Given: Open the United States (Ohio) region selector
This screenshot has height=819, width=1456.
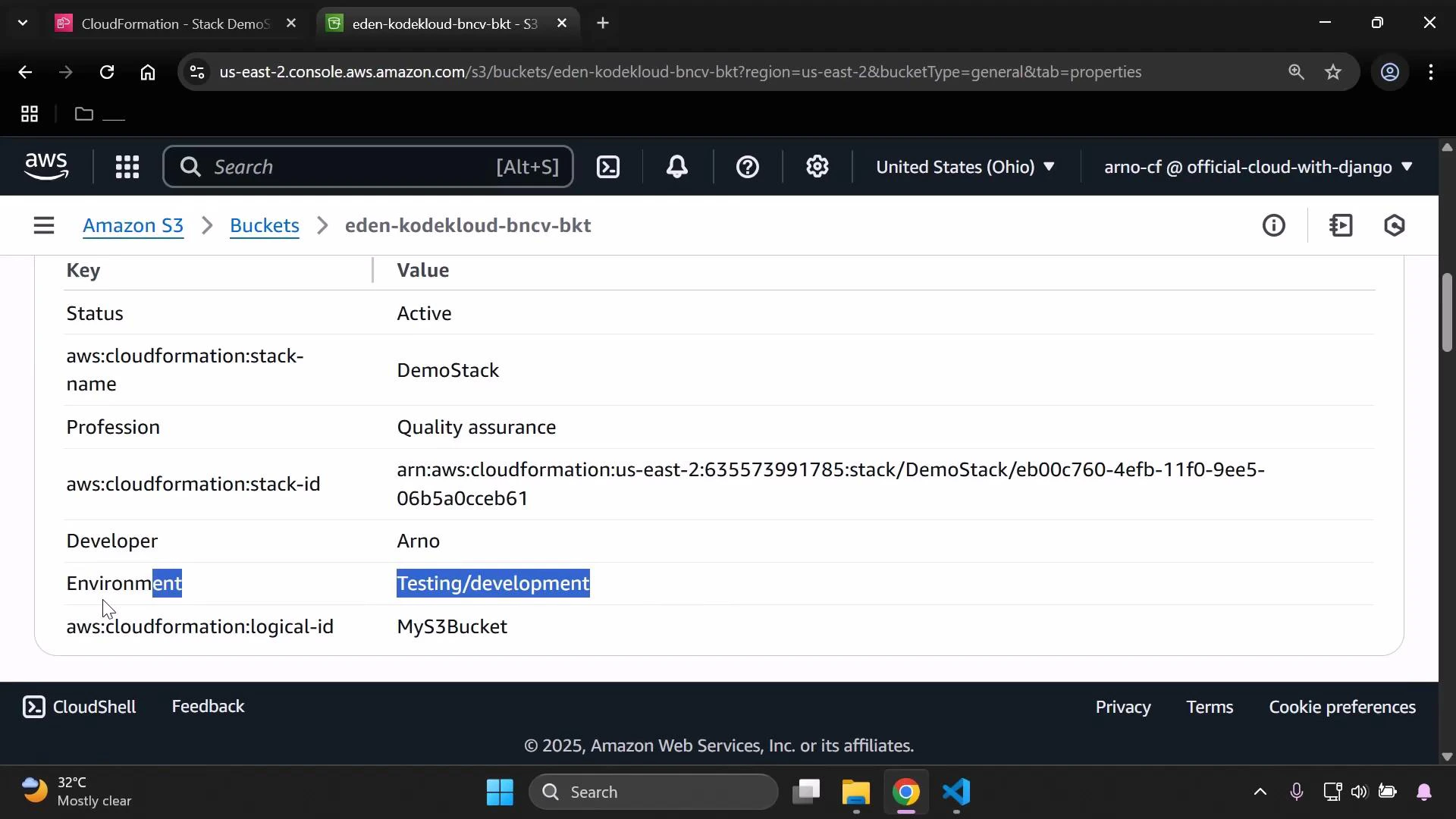Looking at the screenshot, I should (x=965, y=167).
